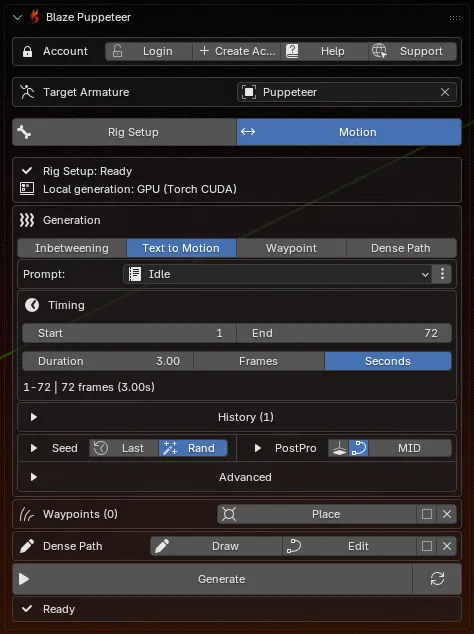Select the Inbetweening generation mode

(72, 248)
